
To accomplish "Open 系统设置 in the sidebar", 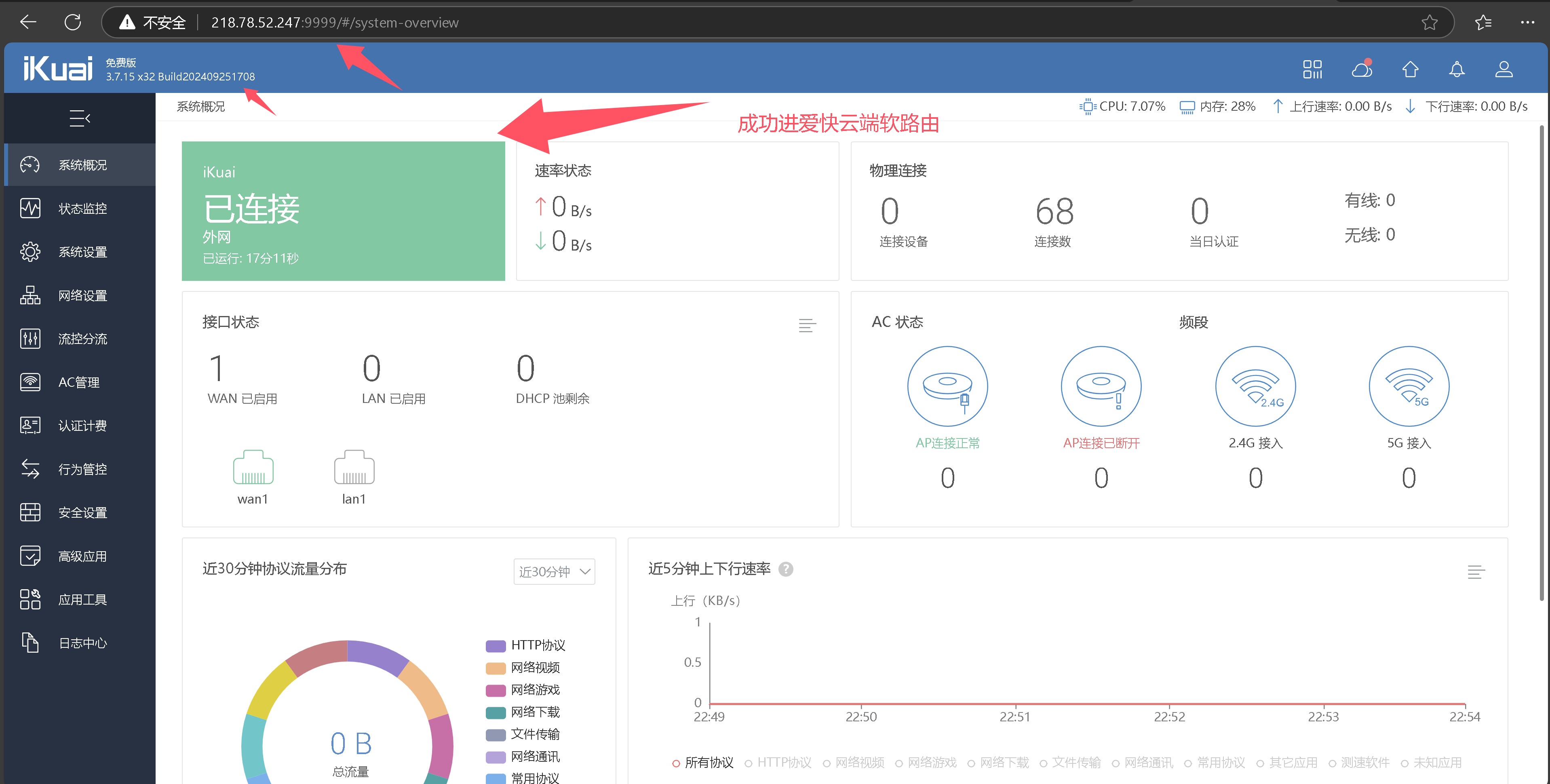I will (x=80, y=251).
